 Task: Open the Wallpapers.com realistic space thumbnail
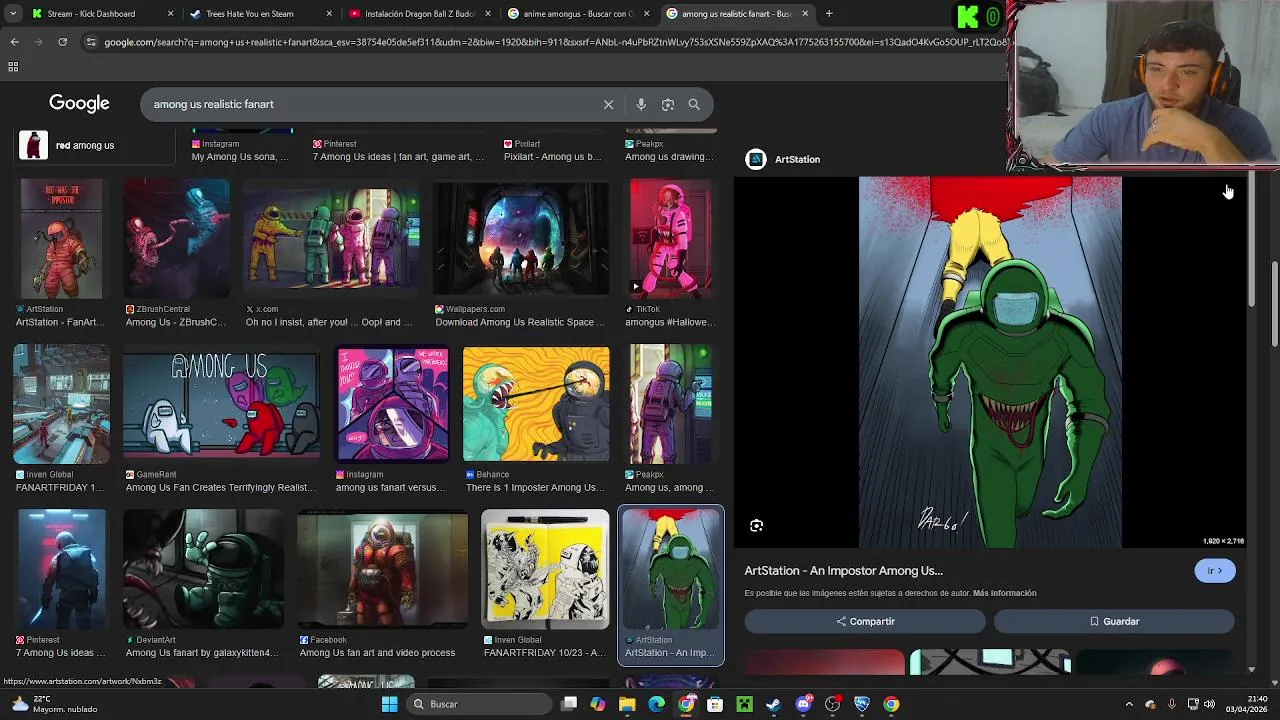520,239
